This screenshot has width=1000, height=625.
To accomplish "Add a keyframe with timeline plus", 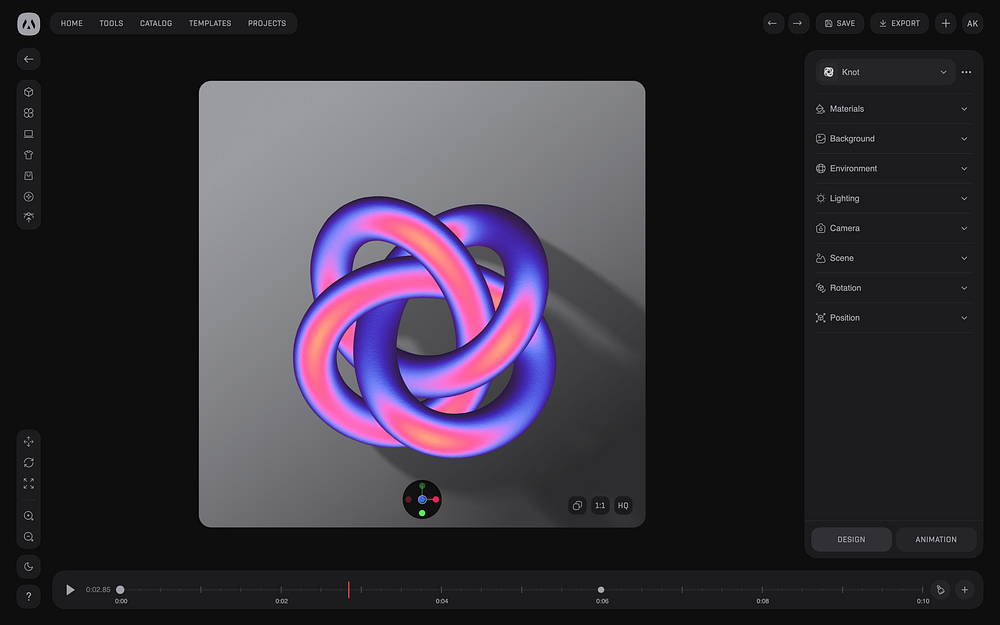I will (965, 590).
